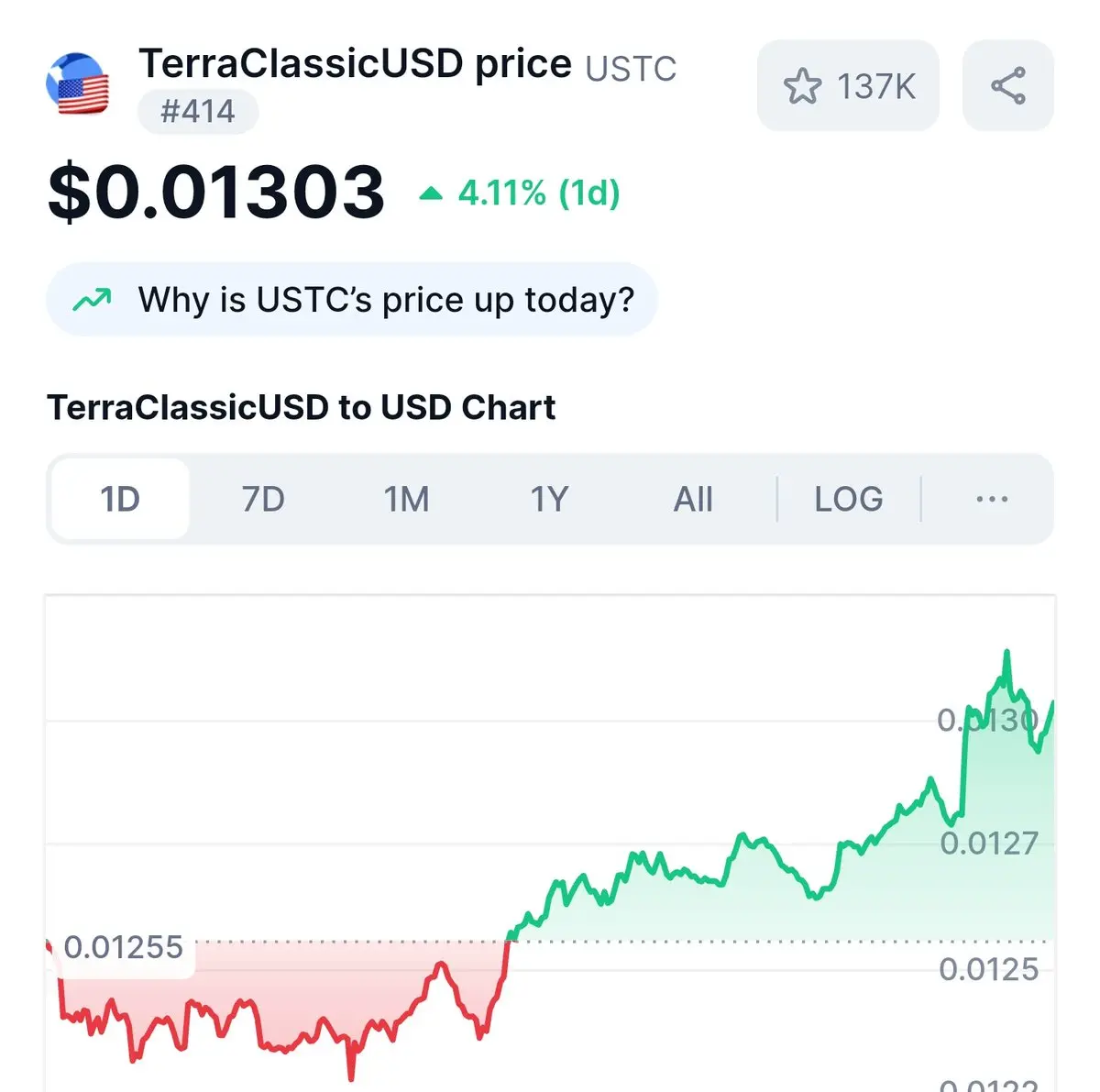This screenshot has width=1100, height=1092.
Task: Click the lowest dip on the red chart line
Action: click(350, 1076)
